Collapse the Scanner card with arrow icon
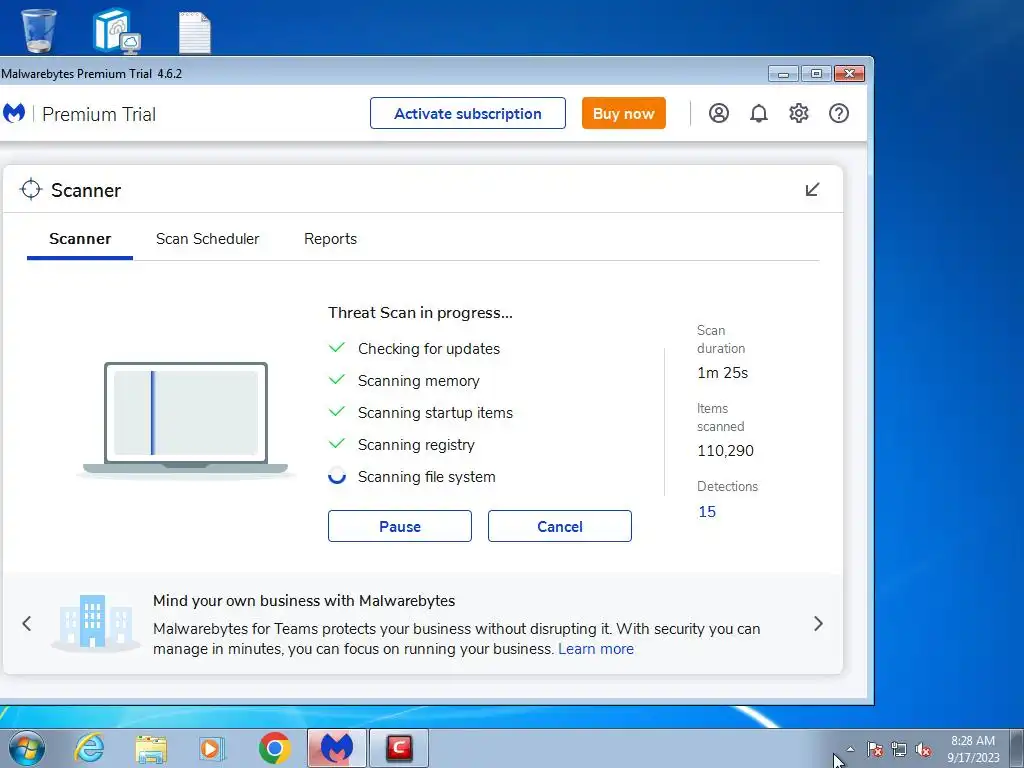 (x=812, y=189)
